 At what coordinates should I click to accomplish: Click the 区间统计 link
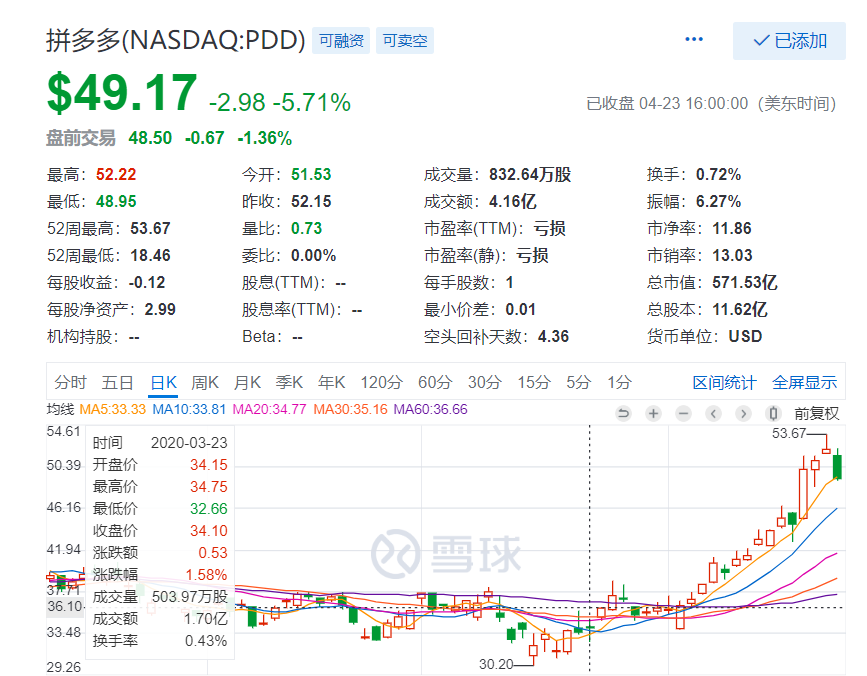click(x=724, y=382)
